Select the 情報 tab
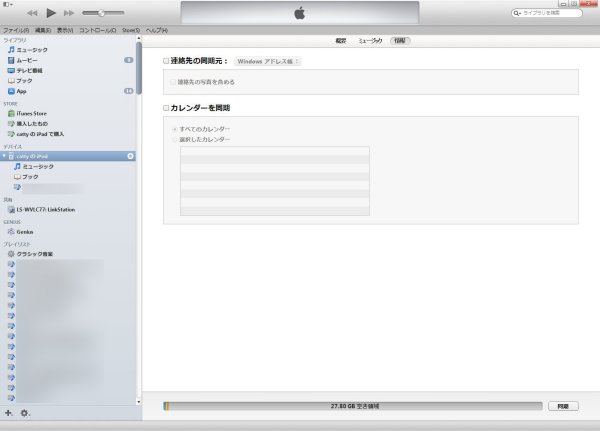600x431 pixels. pos(400,41)
